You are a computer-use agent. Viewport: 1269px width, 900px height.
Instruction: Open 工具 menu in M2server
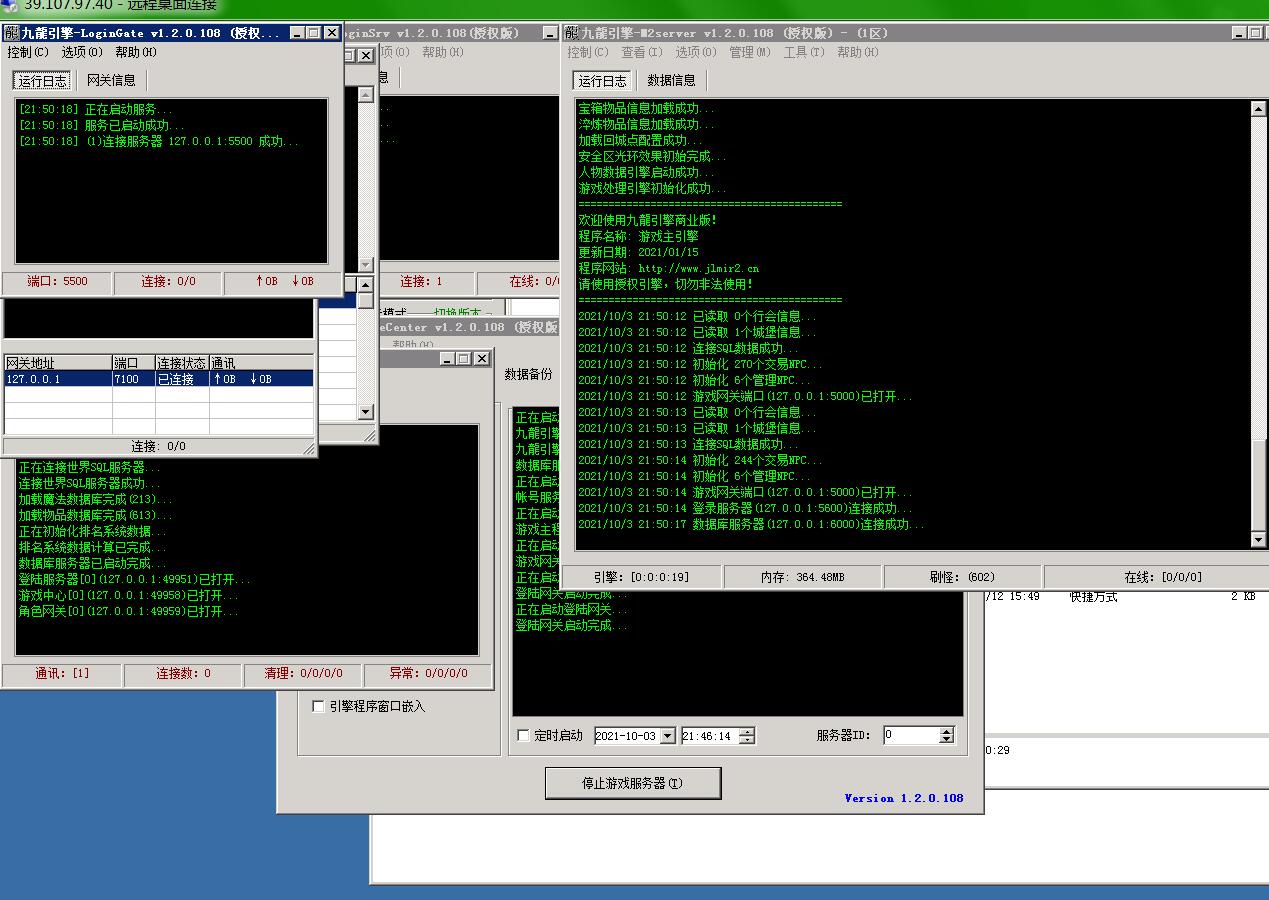(x=803, y=52)
